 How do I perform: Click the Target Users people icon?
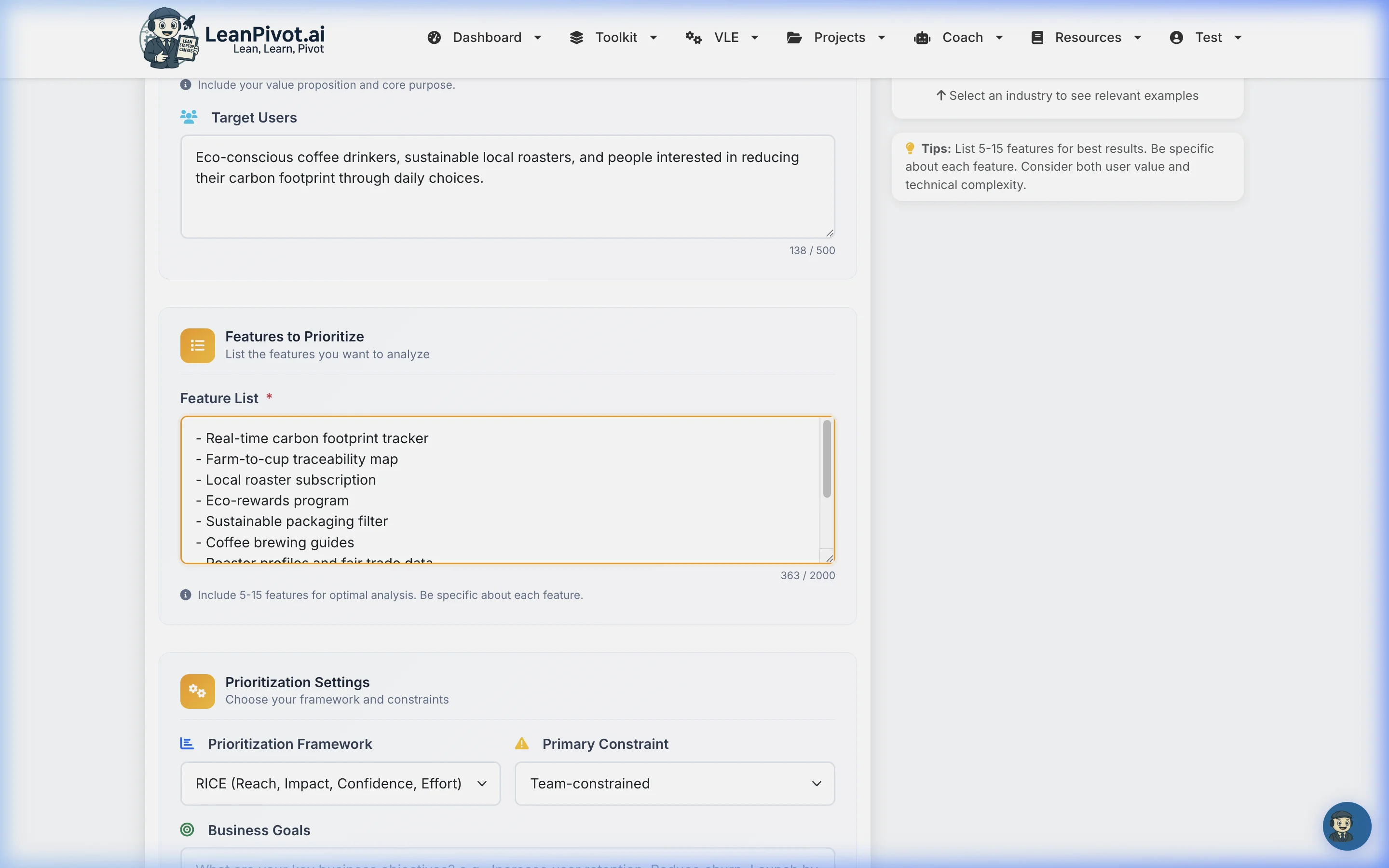(189, 117)
